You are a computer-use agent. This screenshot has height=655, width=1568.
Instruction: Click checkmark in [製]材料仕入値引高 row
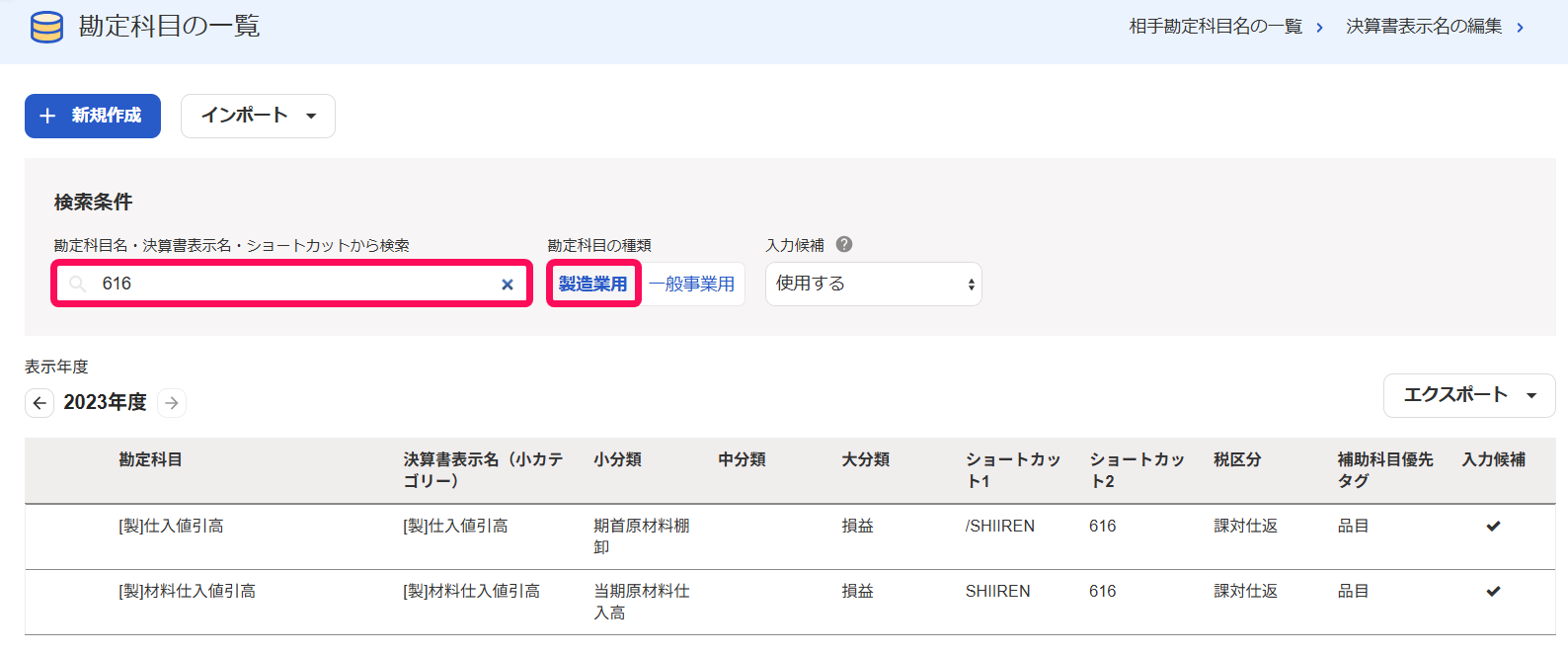1493,591
